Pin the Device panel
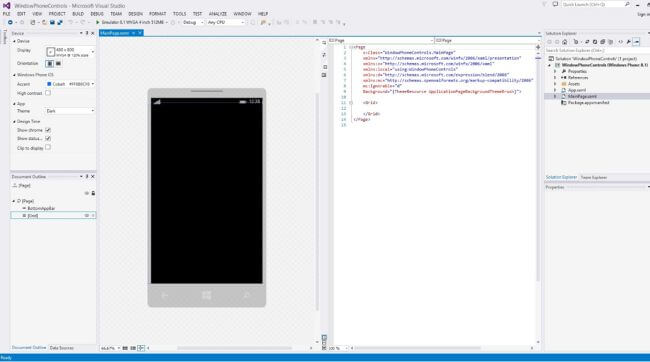 (x=87, y=33)
